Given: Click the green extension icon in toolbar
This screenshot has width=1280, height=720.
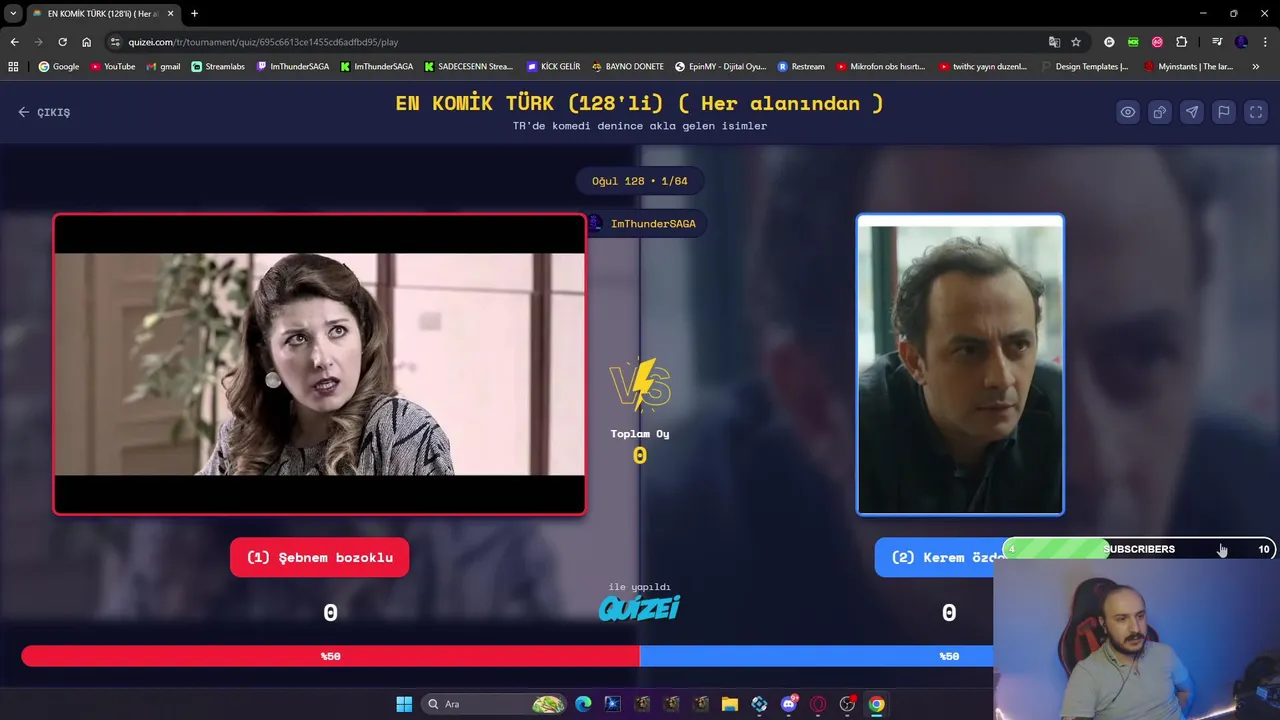Looking at the screenshot, I should (x=1133, y=42).
